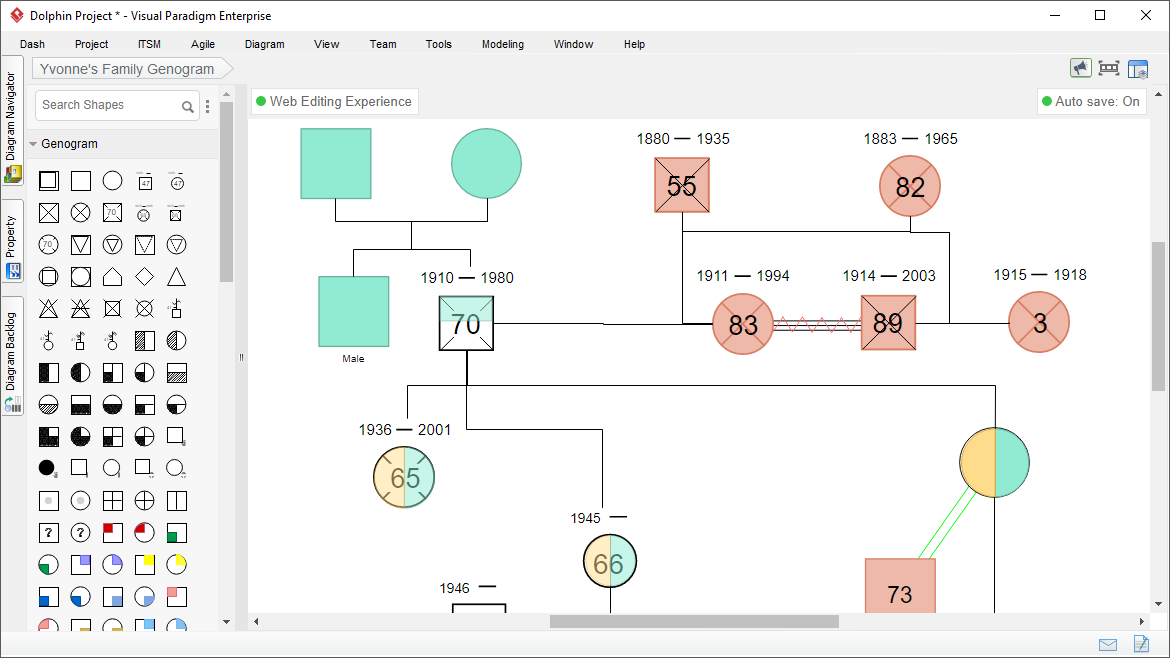This screenshot has height=658, width=1170.
Task: Pick the plain circle shape in palette
Action: (113, 181)
